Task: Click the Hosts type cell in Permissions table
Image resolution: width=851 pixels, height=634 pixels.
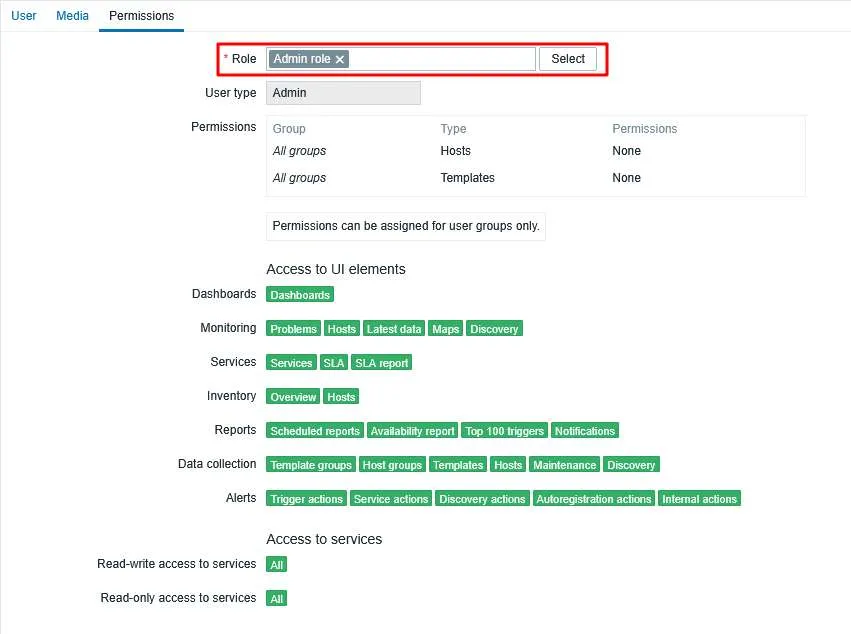Action: (x=455, y=151)
